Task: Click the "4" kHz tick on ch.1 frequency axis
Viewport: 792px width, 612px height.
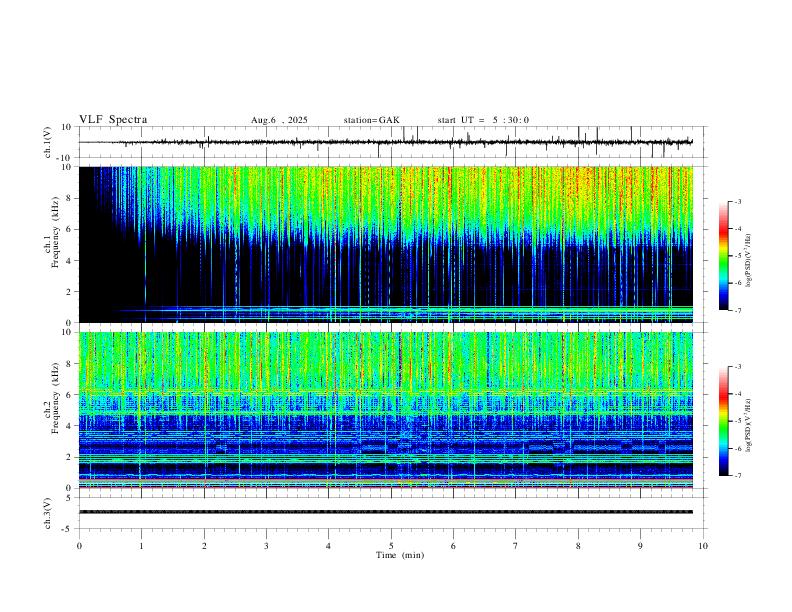Action: point(70,261)
